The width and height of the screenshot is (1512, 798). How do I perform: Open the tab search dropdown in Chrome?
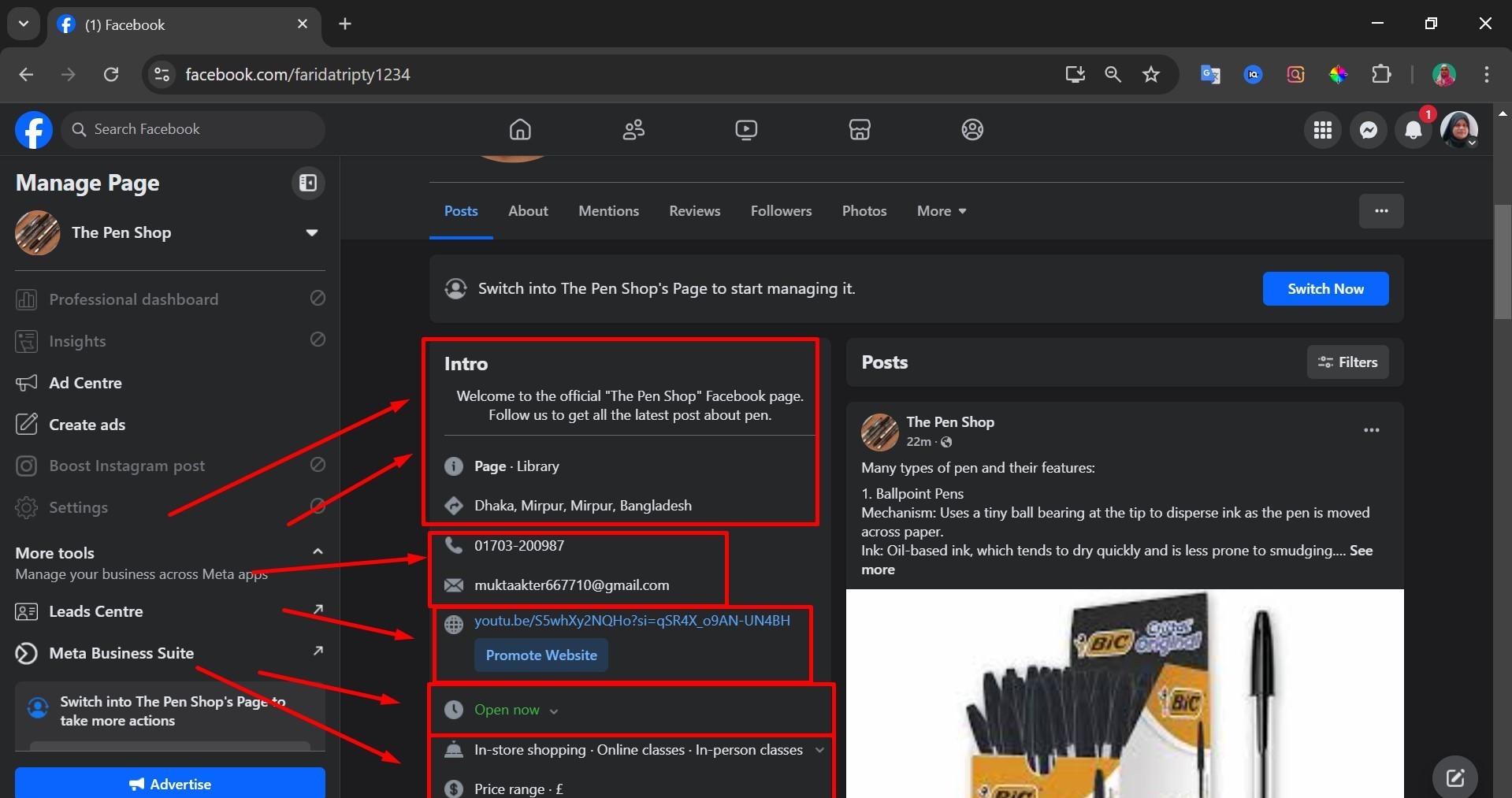[24, 24]
